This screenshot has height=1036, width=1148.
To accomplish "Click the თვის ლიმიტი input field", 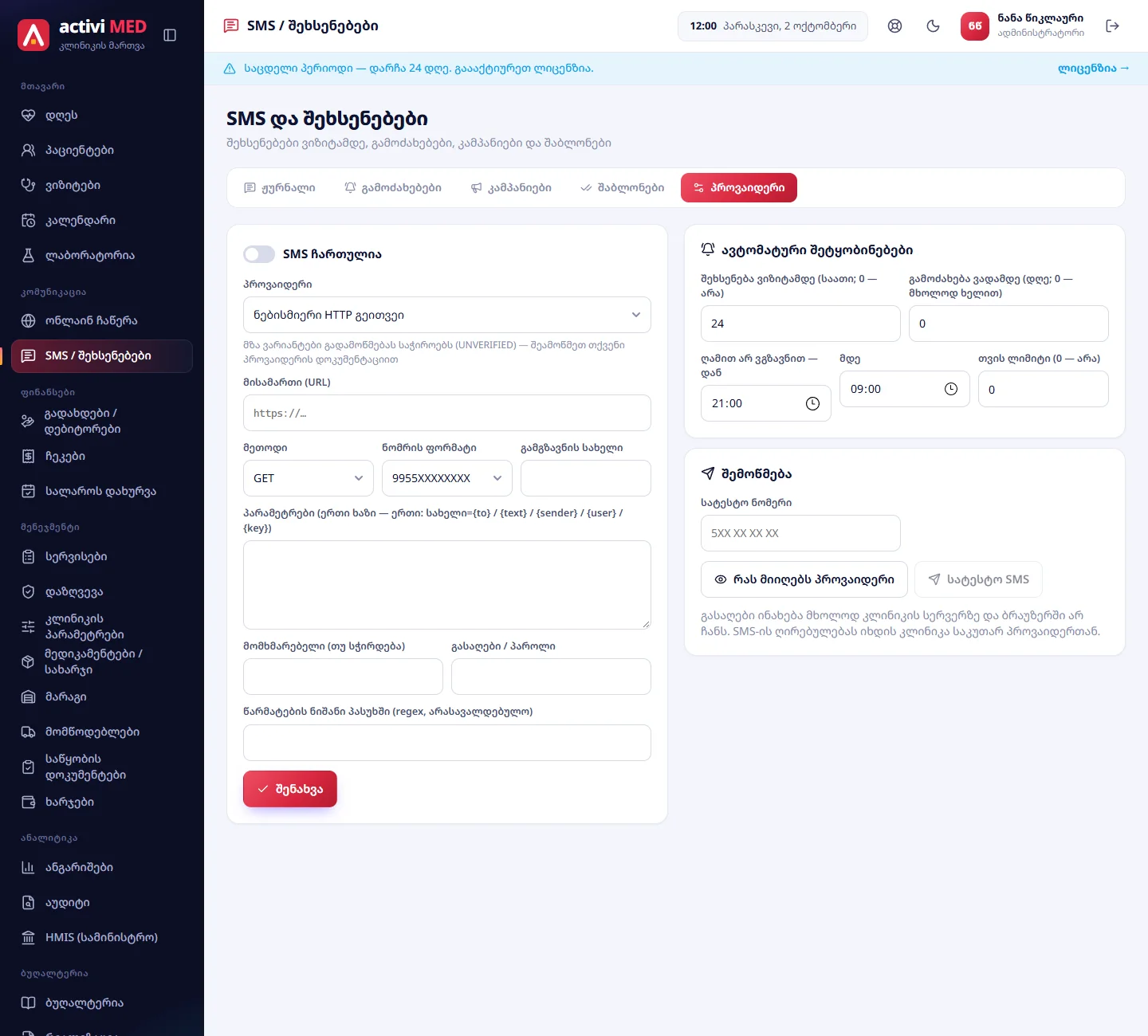I will coord(1044,389).
